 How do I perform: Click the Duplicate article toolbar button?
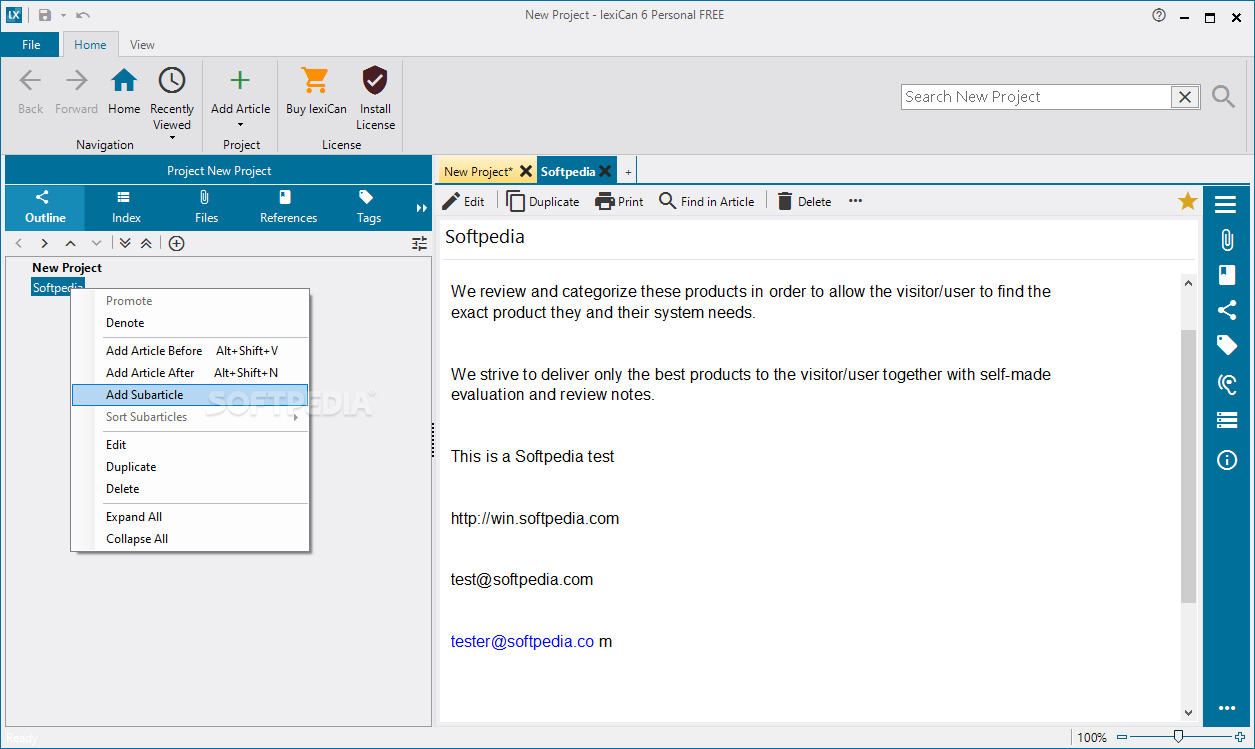543,201
